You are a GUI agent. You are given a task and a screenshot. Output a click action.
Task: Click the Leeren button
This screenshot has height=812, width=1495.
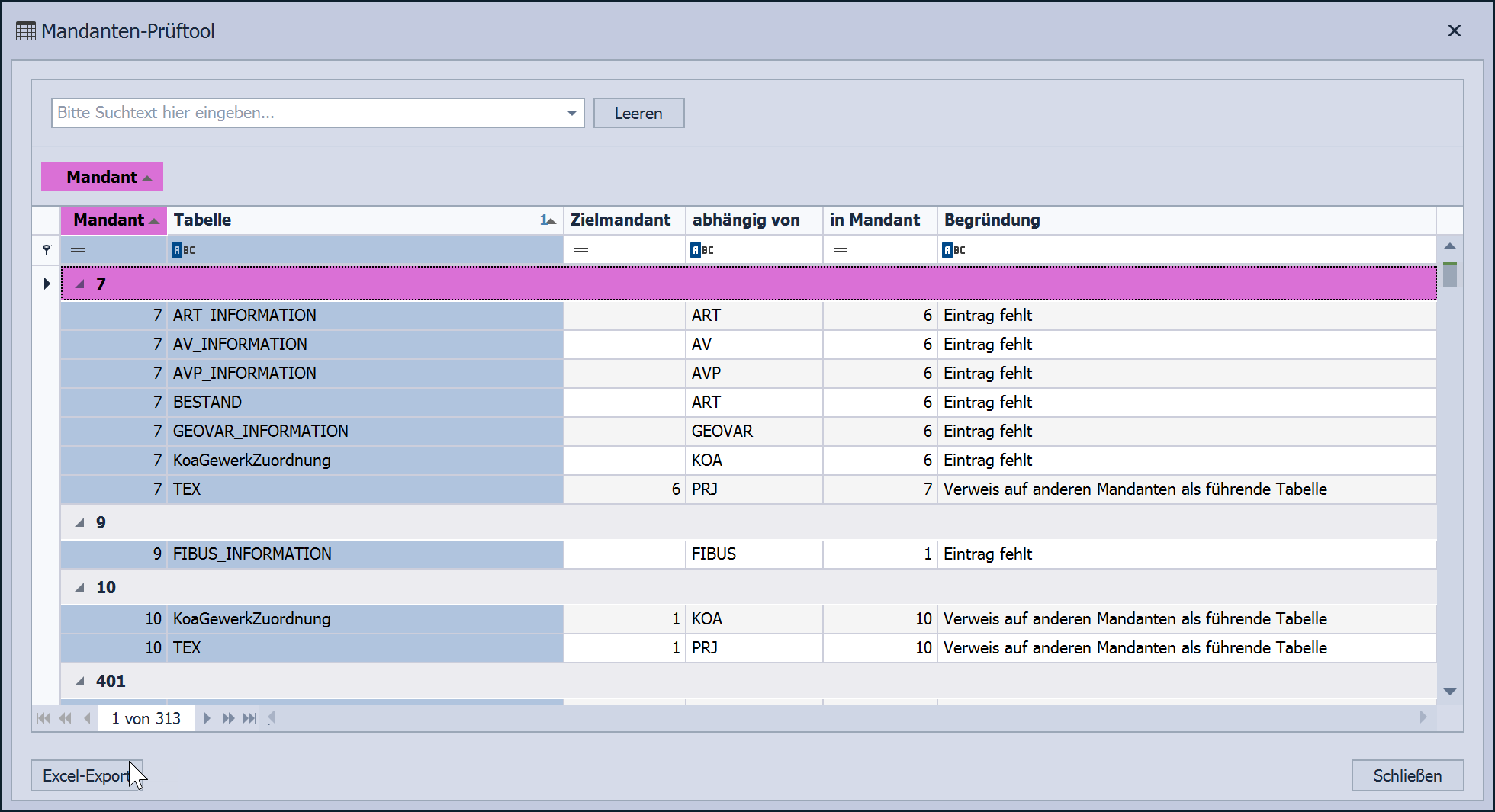tap(638, 113)
